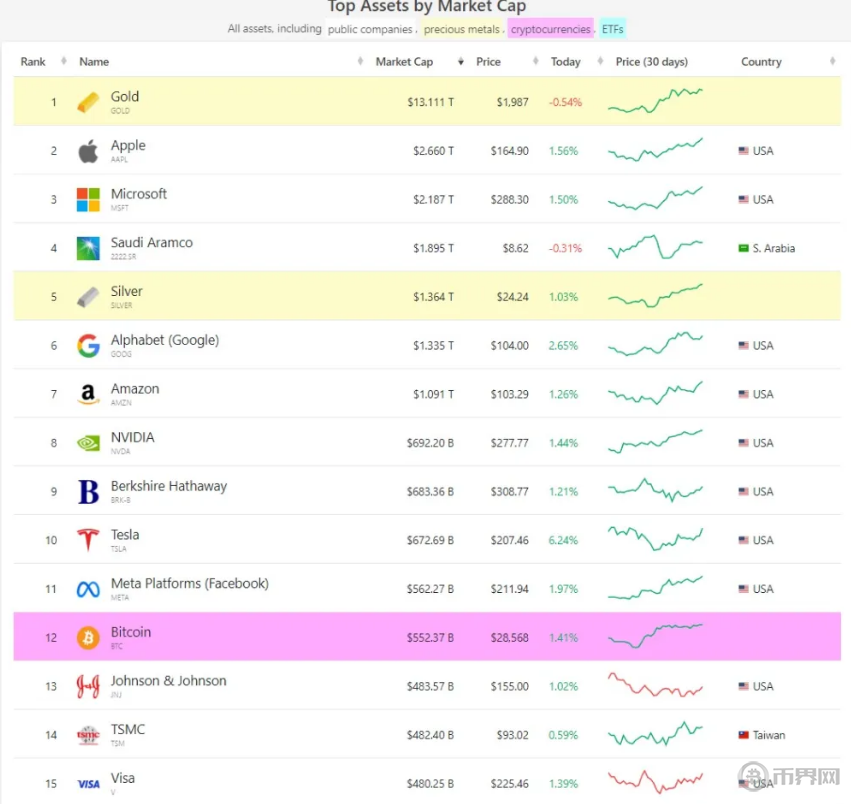The height and width of the screenshot is (804, 851).
Task: Toggle the cryptocurrencies filter
Action: point(550,29)
